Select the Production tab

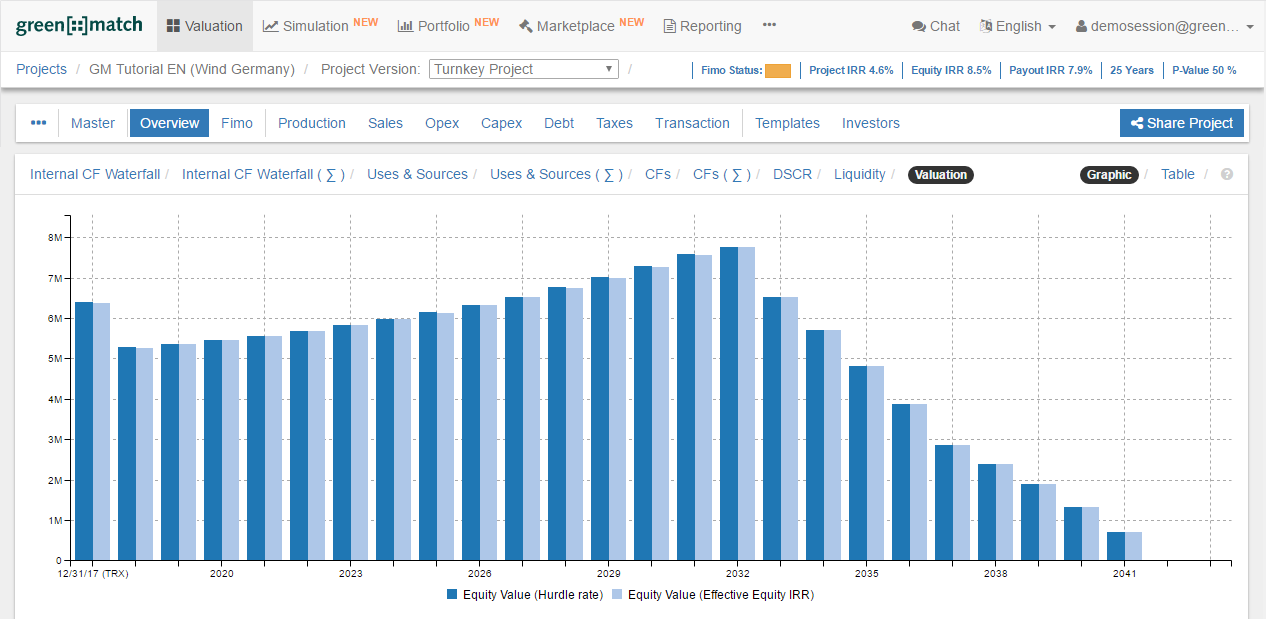(311, 123)
